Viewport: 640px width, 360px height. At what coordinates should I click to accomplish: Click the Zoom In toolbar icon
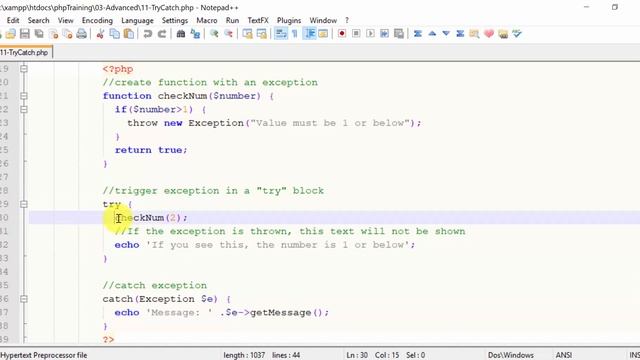[x=214, y=34]
